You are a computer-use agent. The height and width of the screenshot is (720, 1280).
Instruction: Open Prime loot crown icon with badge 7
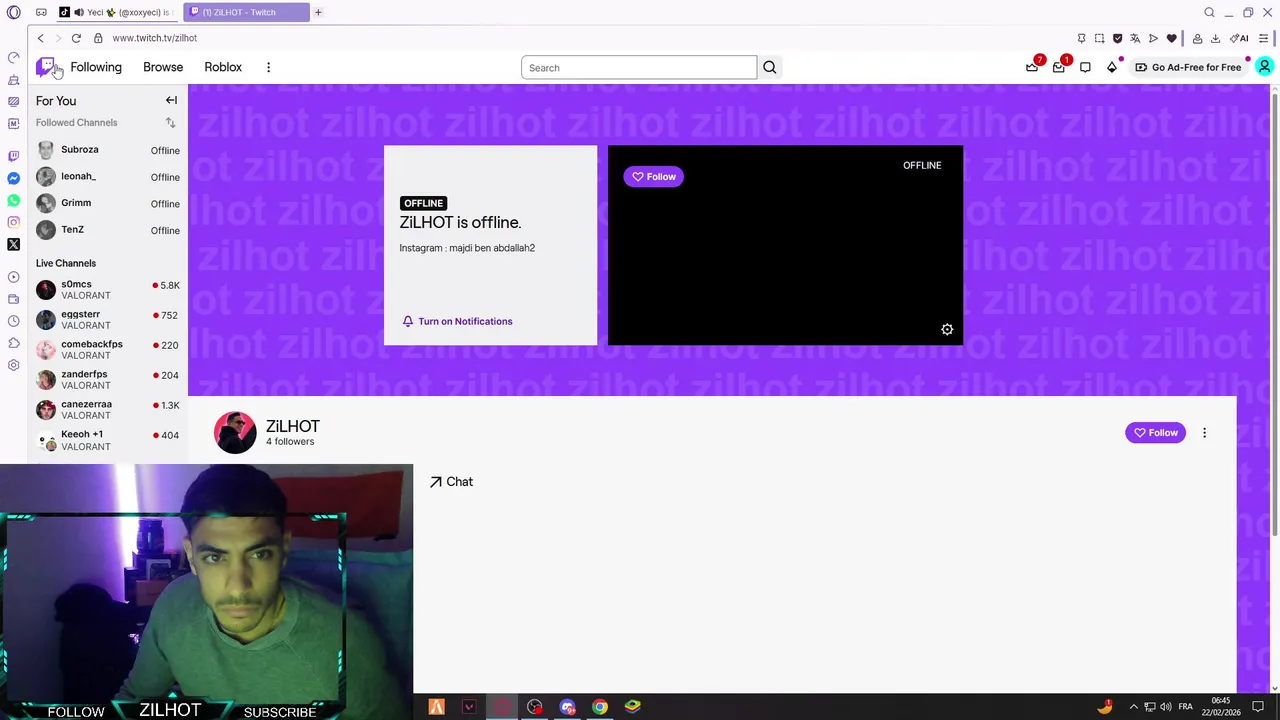[x=1032, y=67]
